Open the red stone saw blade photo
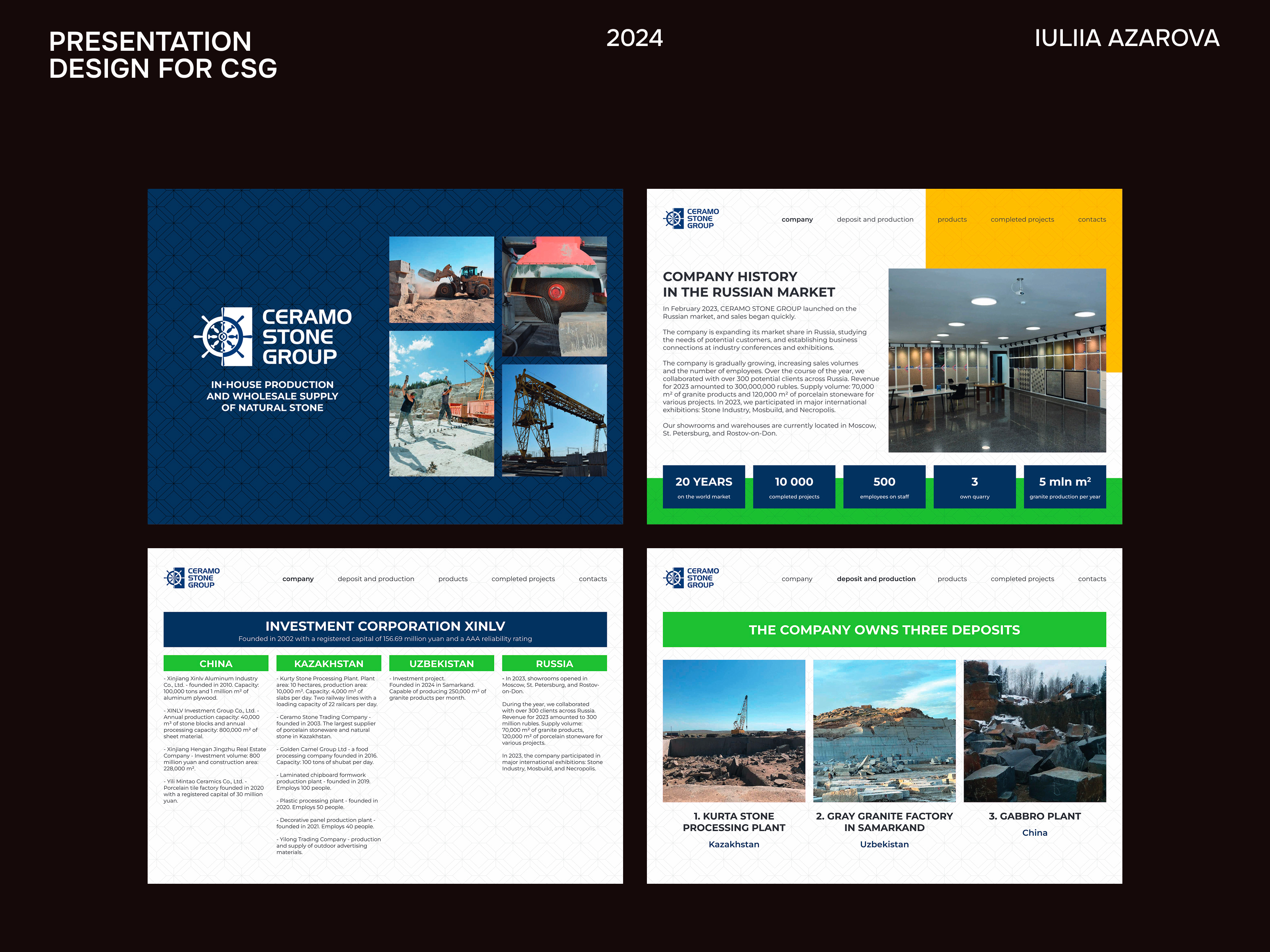Image resolution: width=1270 pixels, height=952 pixels. [554, 297]
